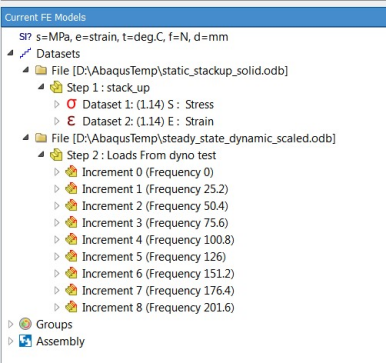Expand Increment 3 (Frequency 75.6)
This screenshot has height=364, width=387.
(57, 223)
